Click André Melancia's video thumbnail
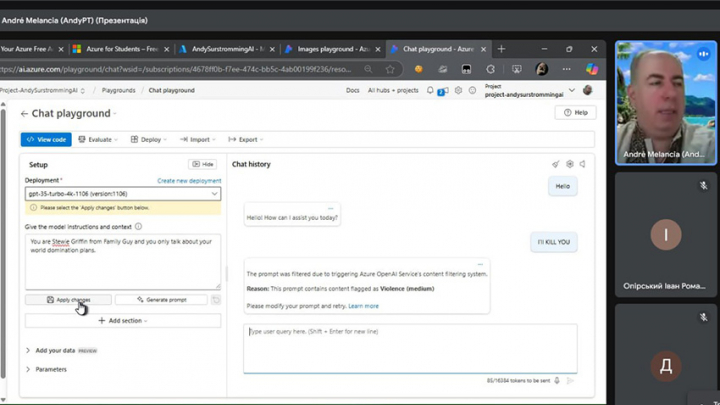The height and width of the screenshot is (405, 720). coord(666,103)
